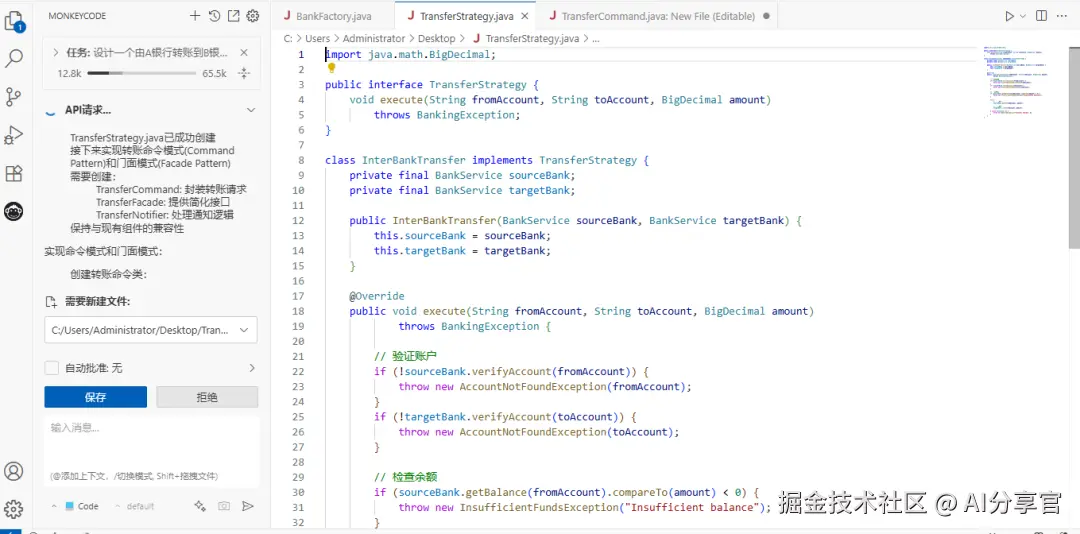This screenshot has width=1080, height=534.
Task: Click the camera icon to add image
Action: tap(224, 506)
